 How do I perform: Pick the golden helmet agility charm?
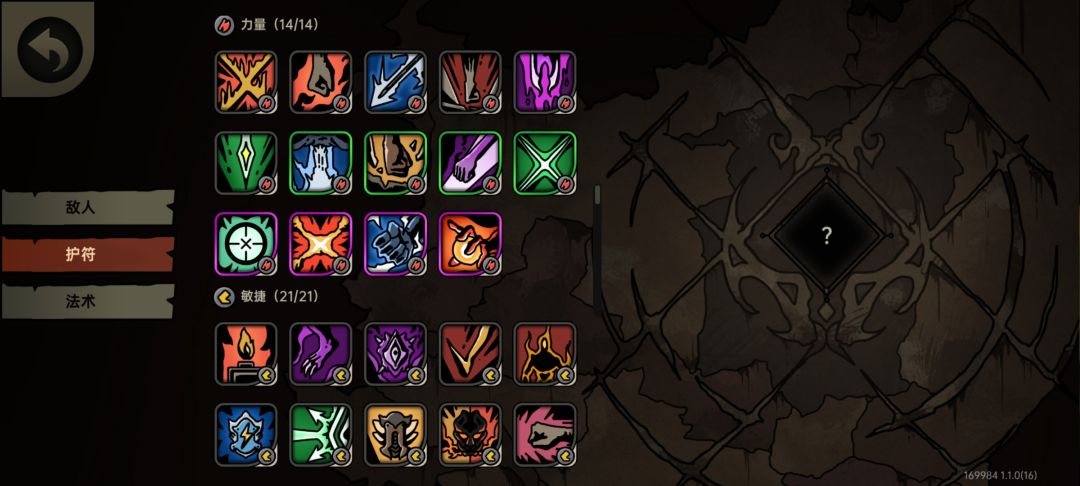pyautogui.click(x=395, y=435)
